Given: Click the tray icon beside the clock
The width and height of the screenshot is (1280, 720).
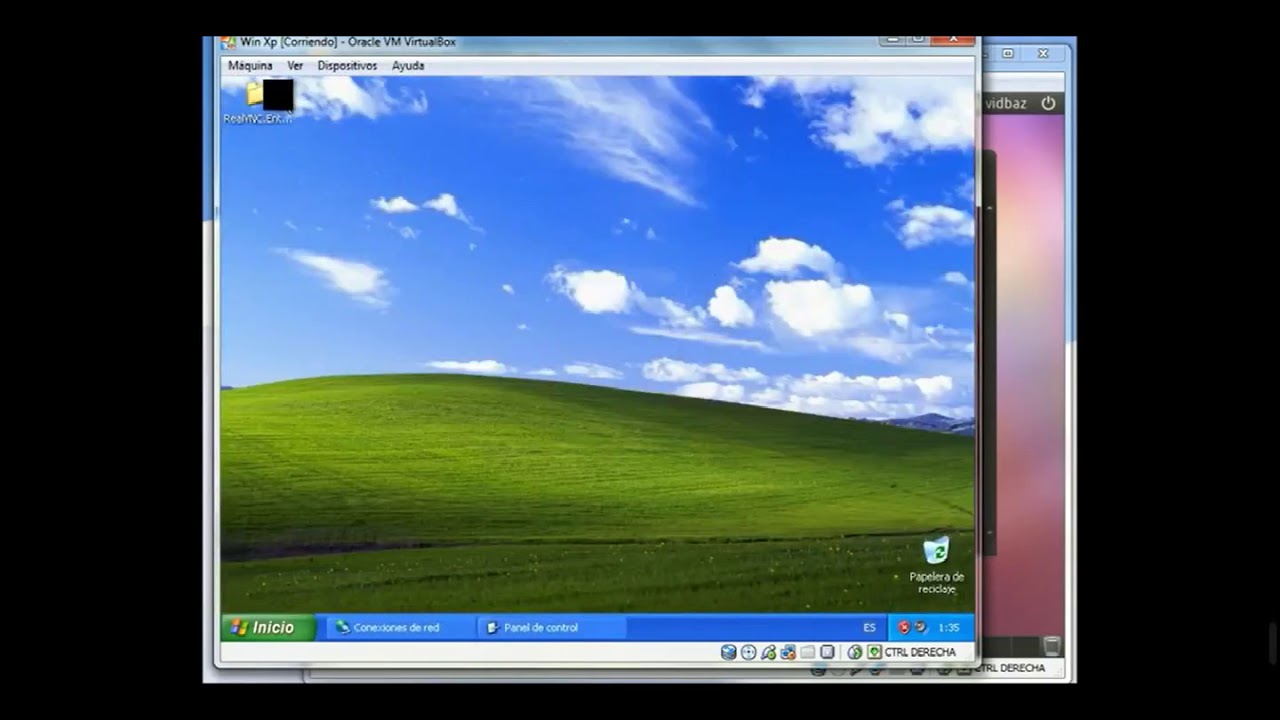Looking at the screenshot, I should point(921,627).
